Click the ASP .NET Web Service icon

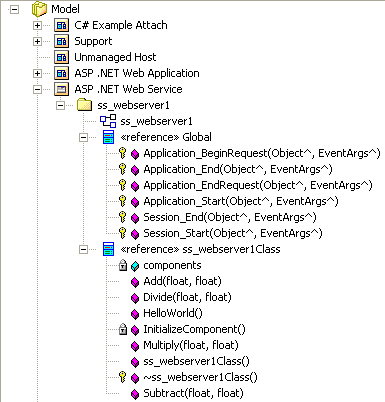(62, 89)
